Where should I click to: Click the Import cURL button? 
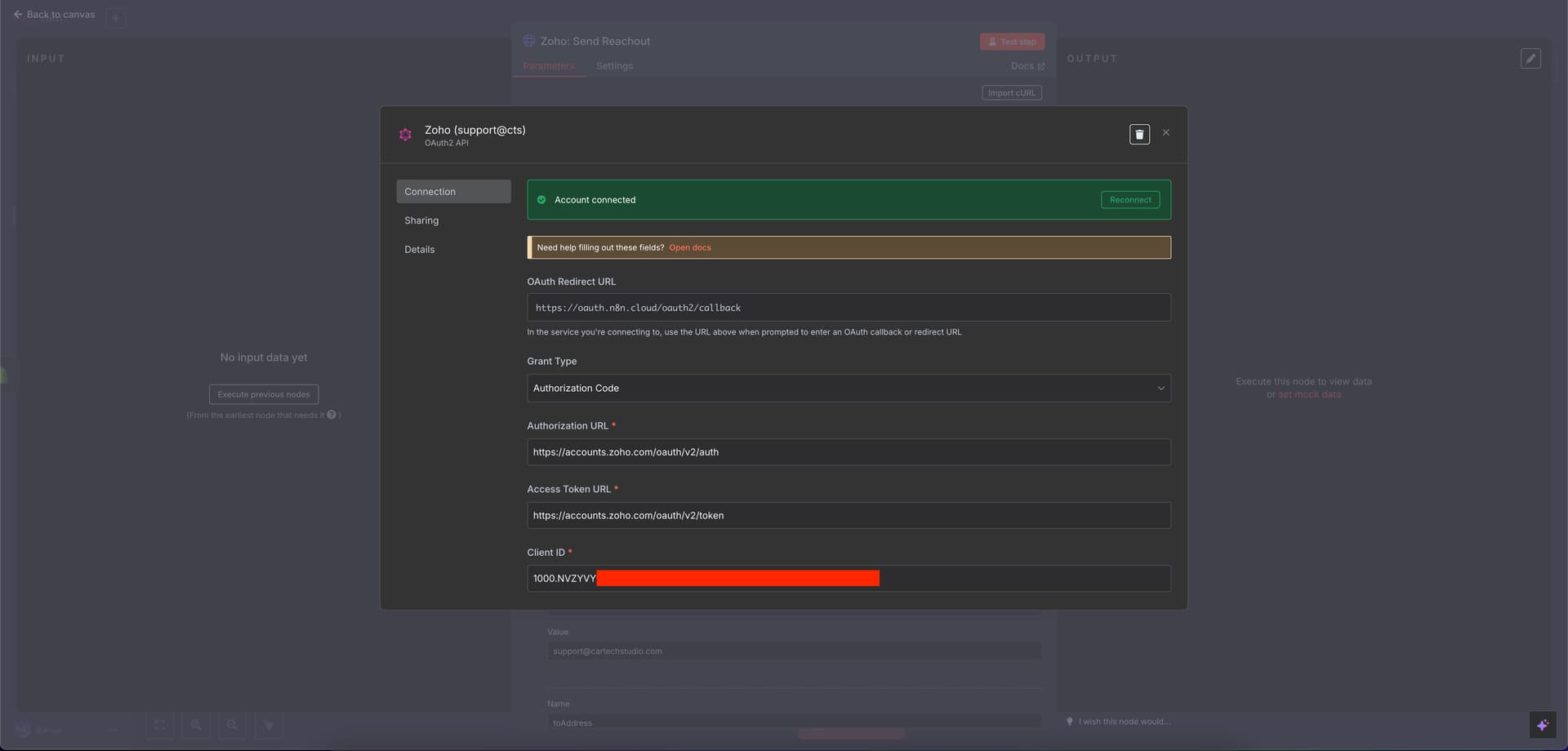pyautogui.click(x=1012, y=93)
